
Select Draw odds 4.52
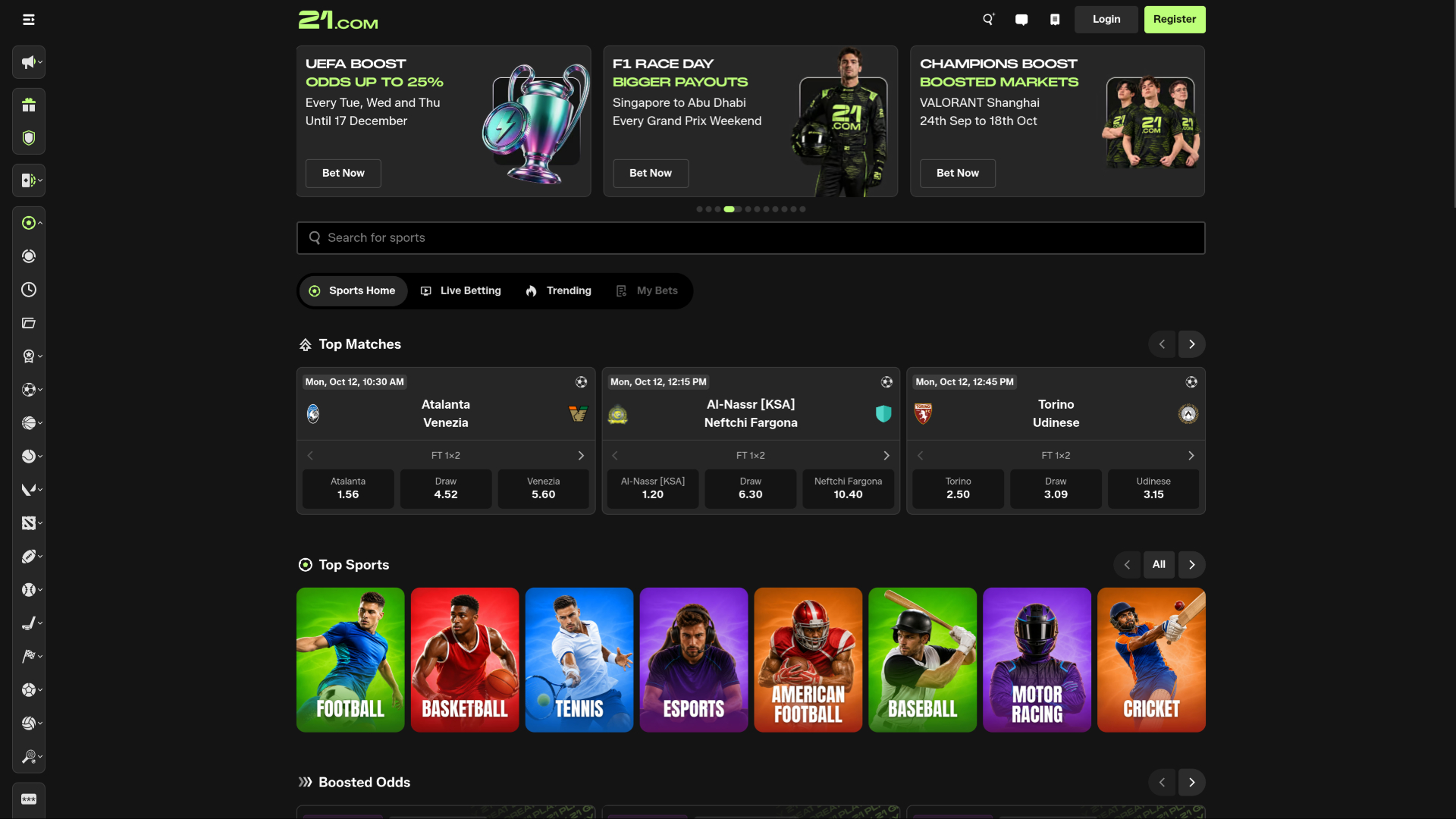446,488
